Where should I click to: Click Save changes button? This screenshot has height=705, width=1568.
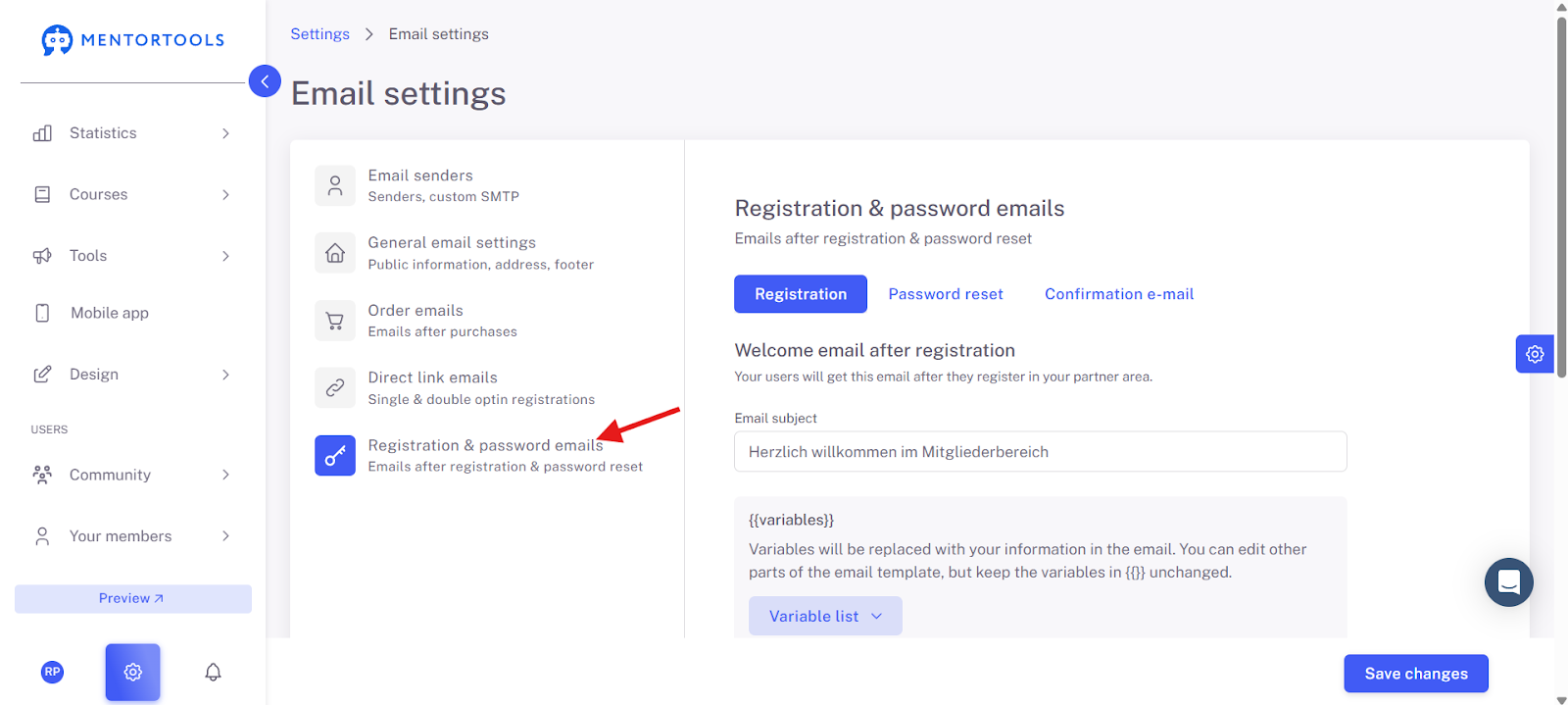tap(1416, 674)
